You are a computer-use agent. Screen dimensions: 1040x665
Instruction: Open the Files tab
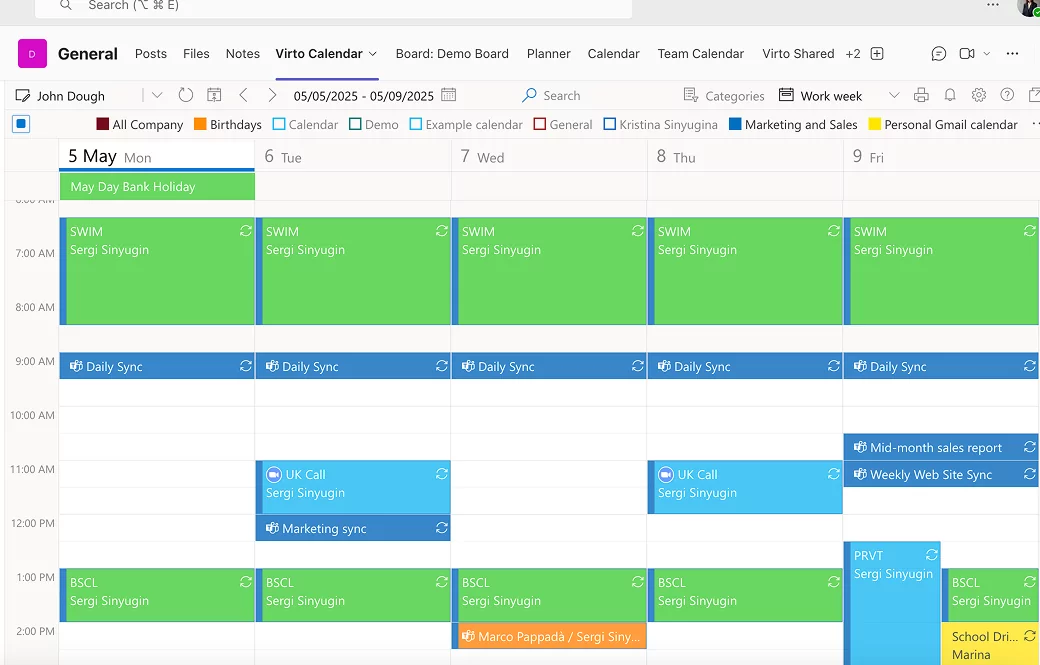196,54
